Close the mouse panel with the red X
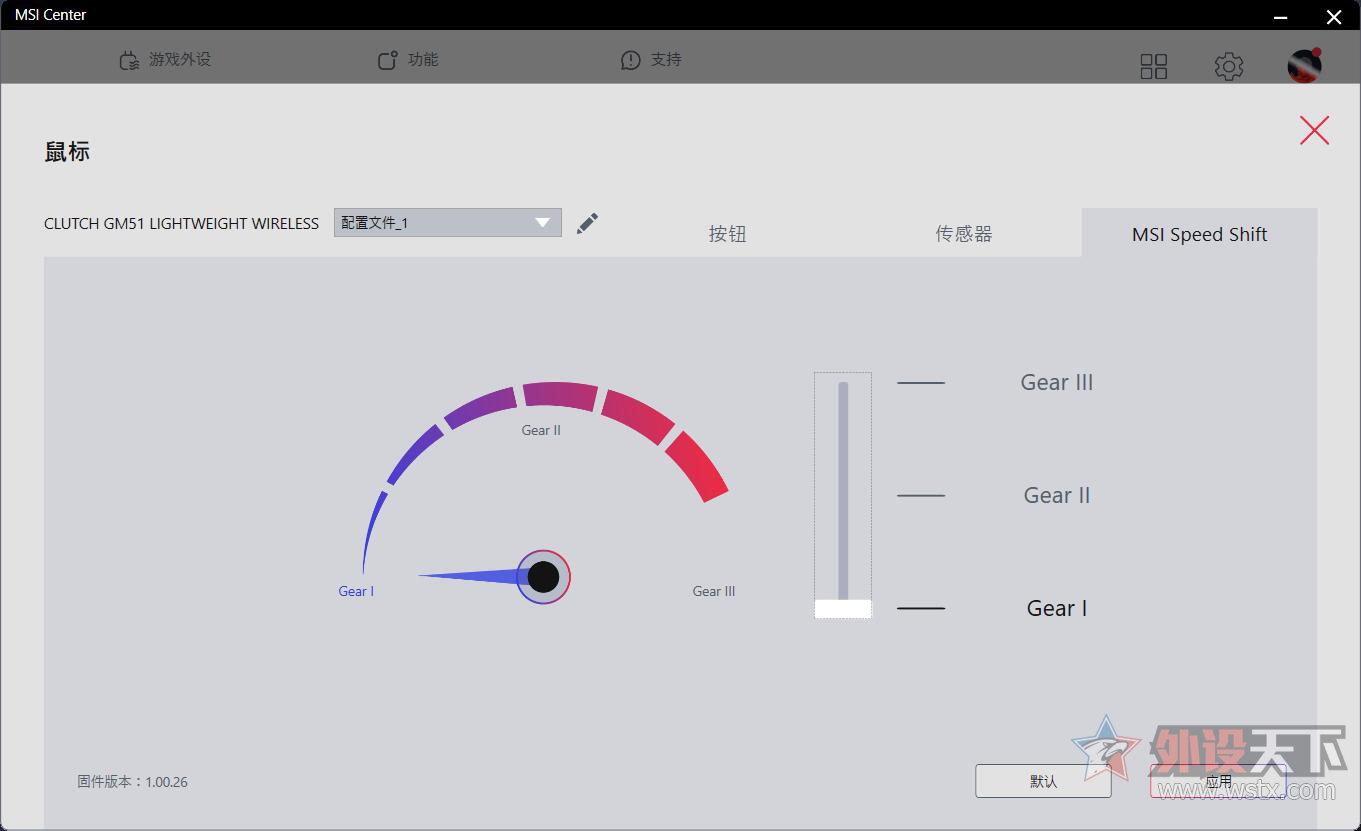Image resolution: width=1361 pixels, height=831 pixels. (x=1314, y=130)
